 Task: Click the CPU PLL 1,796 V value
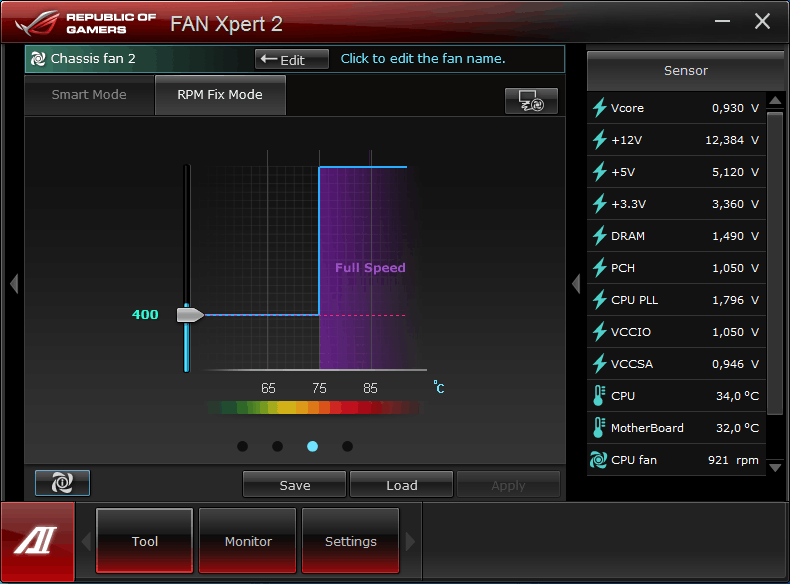[735, 300]
